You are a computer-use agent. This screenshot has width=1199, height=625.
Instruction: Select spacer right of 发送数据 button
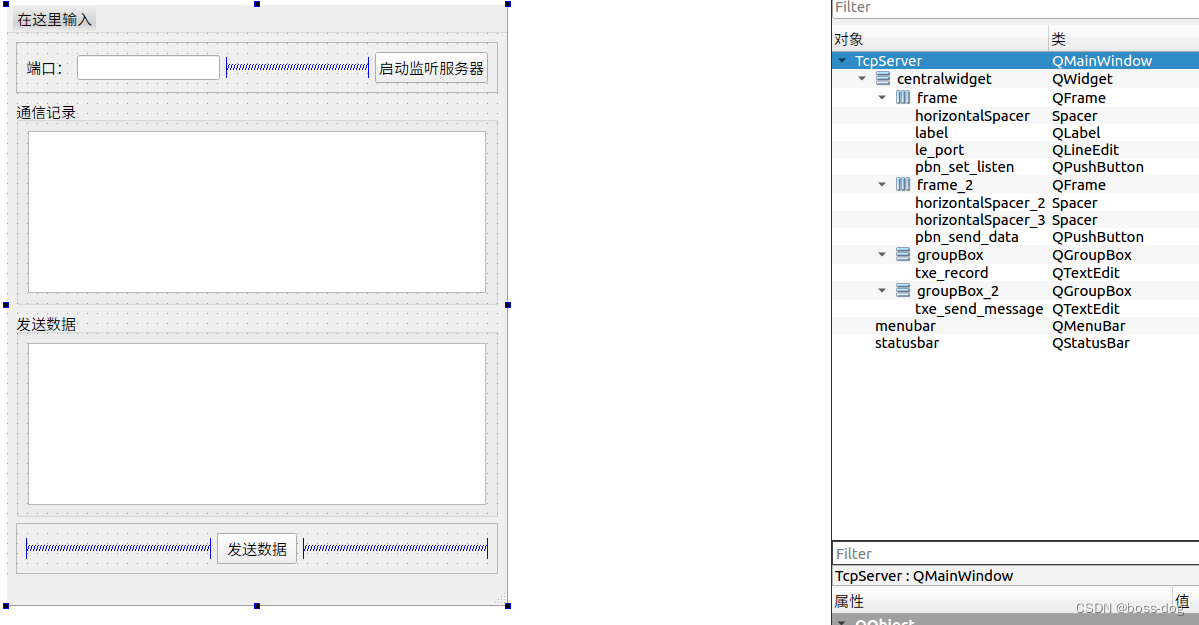pos(395,548)
